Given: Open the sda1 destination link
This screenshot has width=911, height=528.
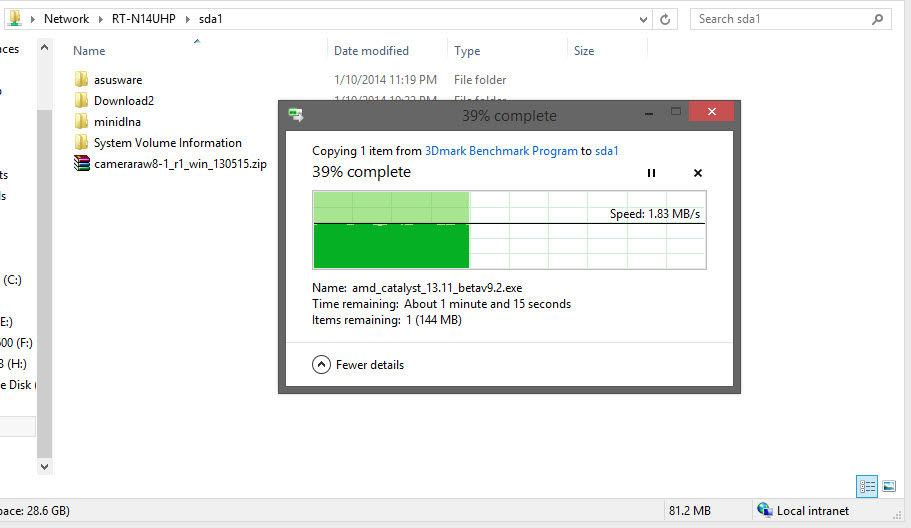Looking at the screenshot, I should click(x=607, y=151).
